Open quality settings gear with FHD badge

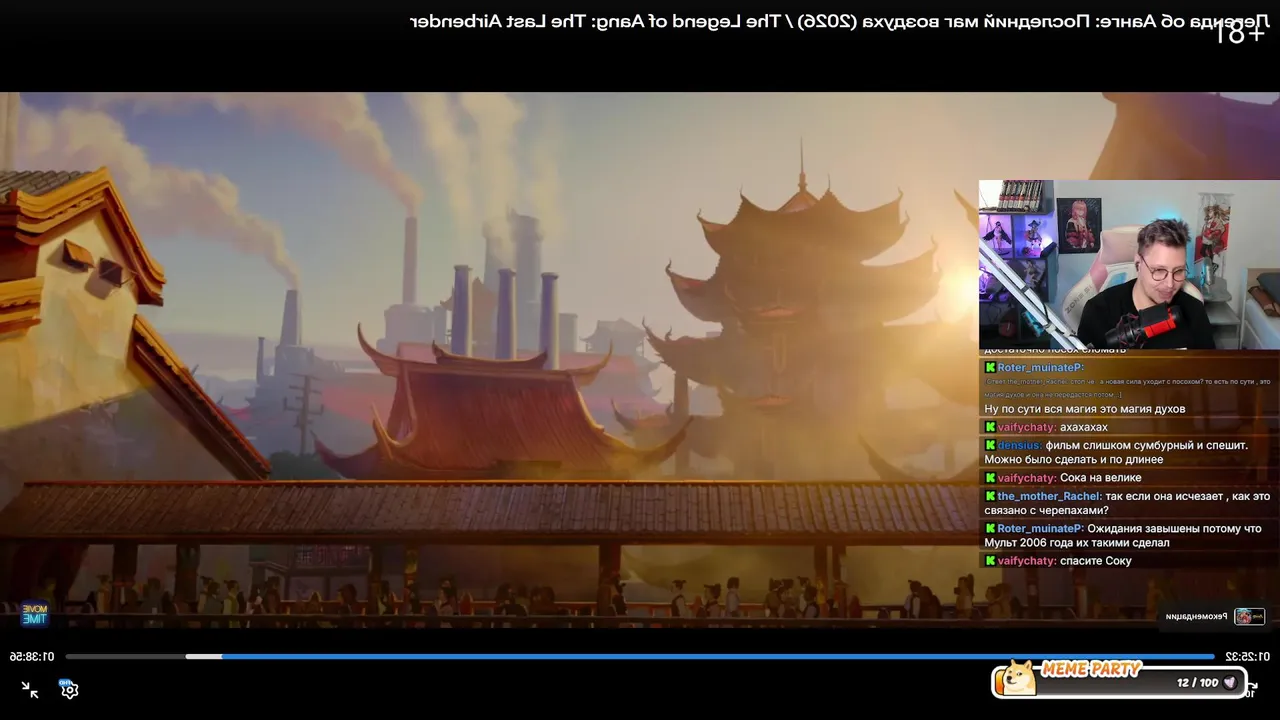68,689
